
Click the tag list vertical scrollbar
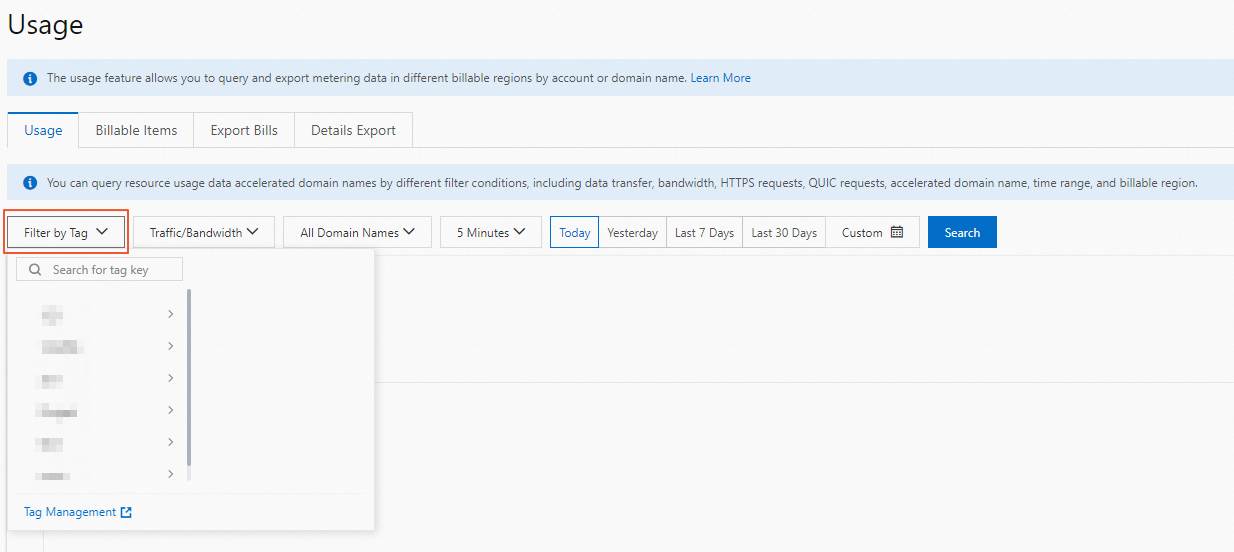pyautogui.click(x=189, y=378)
